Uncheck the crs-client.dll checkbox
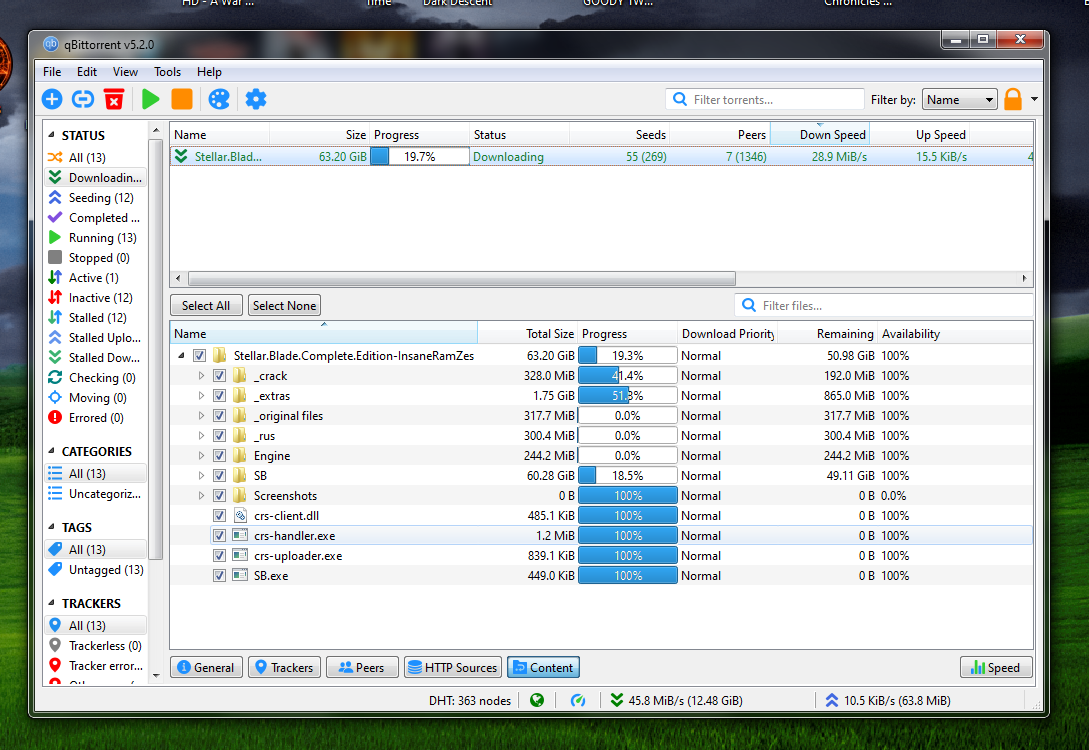The image size is (1089, 750). coord(219,516)
